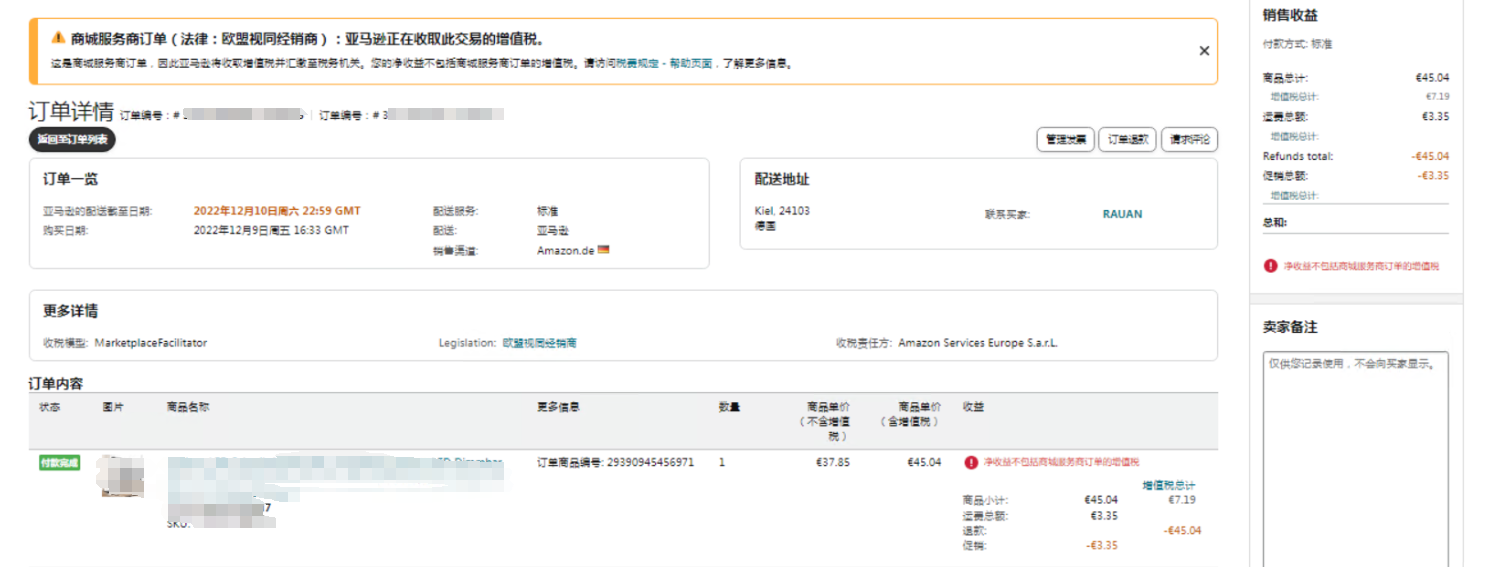Open the 欧盟视同经销商 legislation link
The height and width of the screenshot is (567, 1488).
click(539, 343)
